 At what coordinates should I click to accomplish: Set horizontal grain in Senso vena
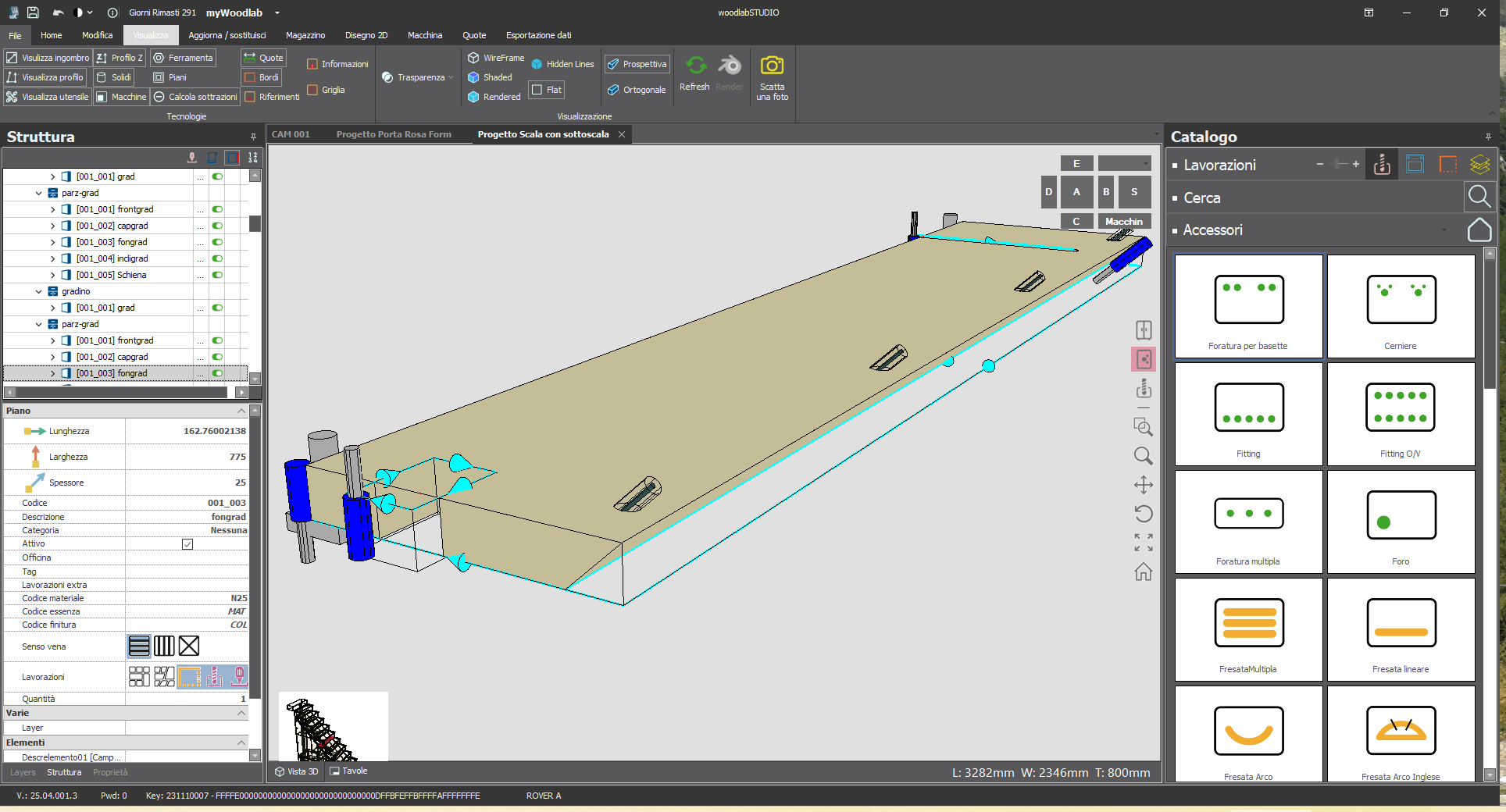pos(139,646)
